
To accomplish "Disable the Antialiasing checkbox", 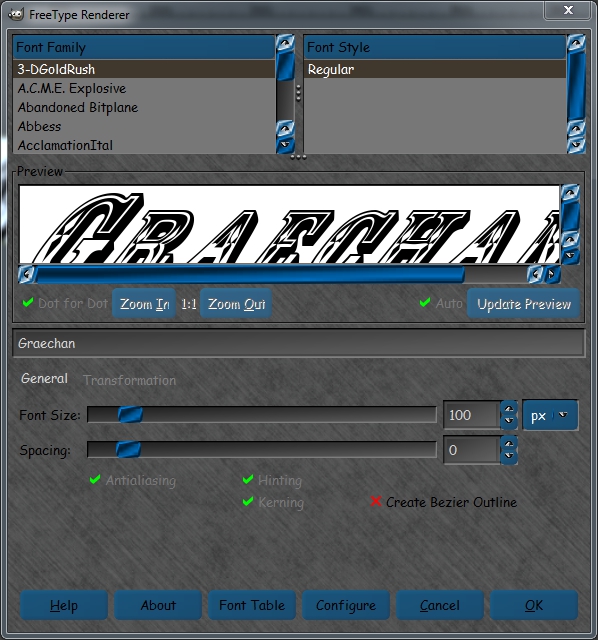I will point(133,480).
